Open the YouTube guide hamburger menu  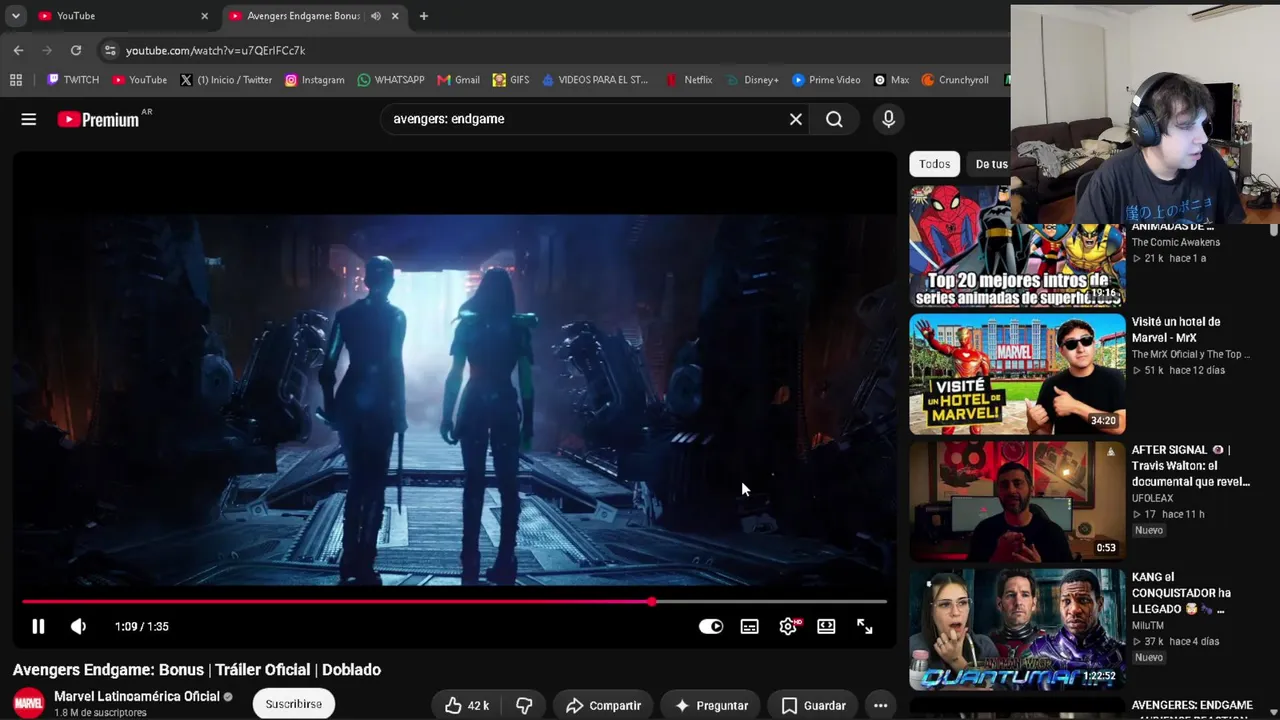click(x=29, y=119)
